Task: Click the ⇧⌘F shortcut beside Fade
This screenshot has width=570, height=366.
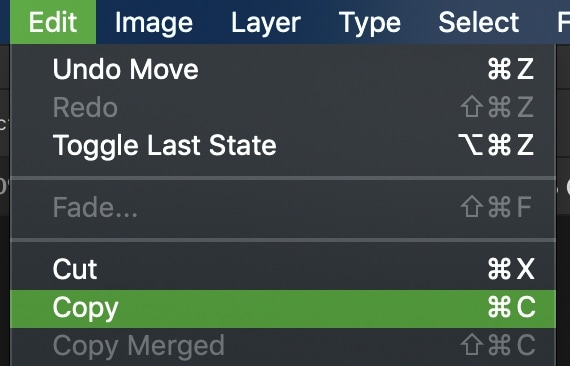Action: (x=496, y=207)
